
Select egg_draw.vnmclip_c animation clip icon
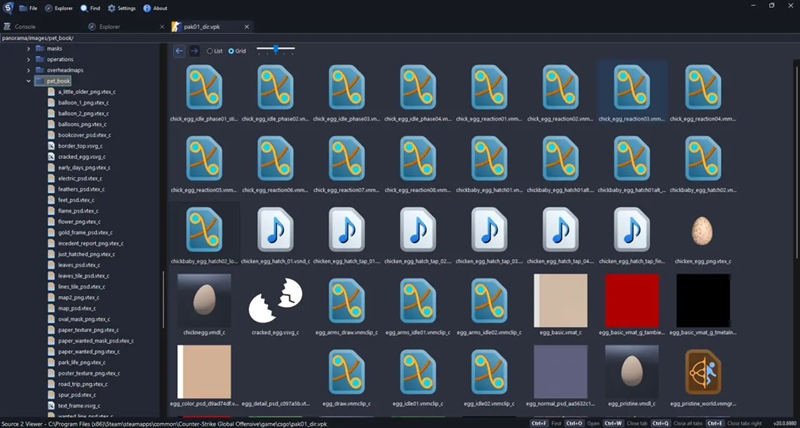click(x=346, y=372)
